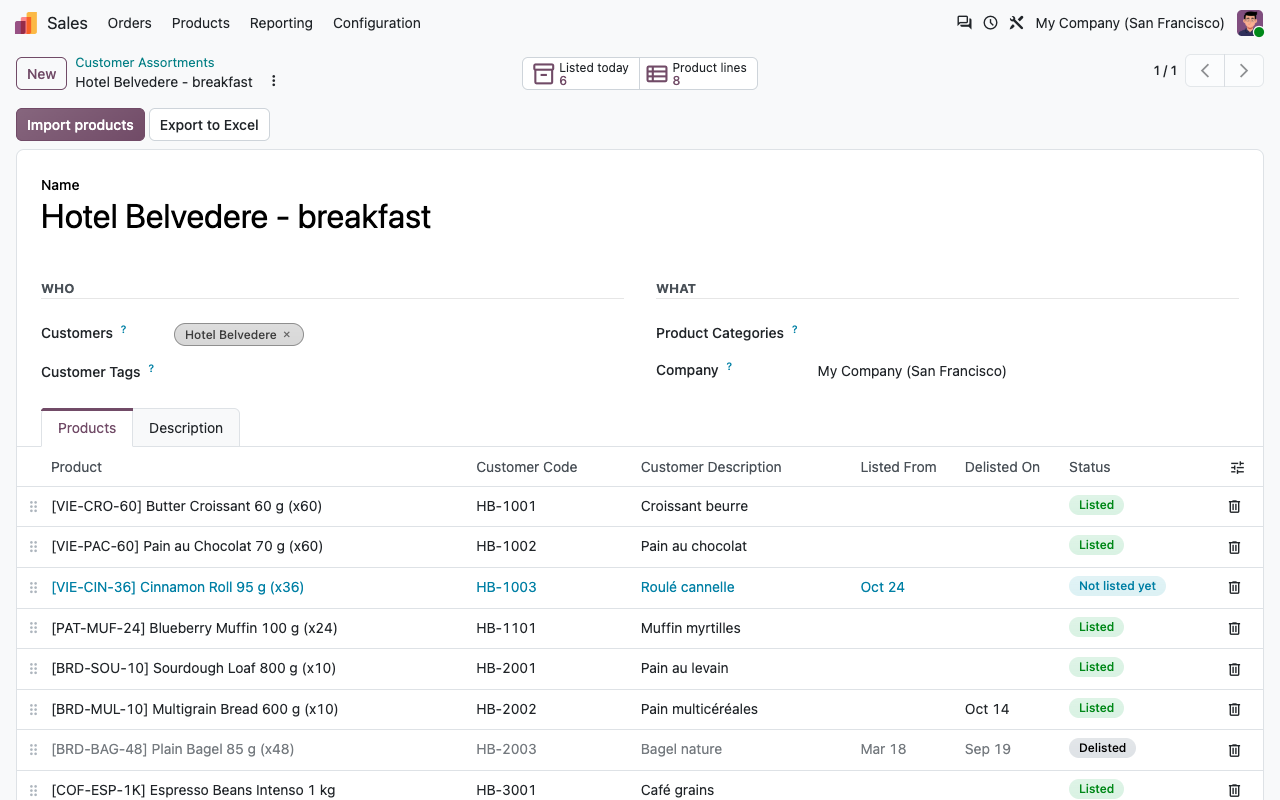This screenshot has width=1280, height=800.
Task: Delete the Butter Croissant line
Action: click(x=1234, y=507)
